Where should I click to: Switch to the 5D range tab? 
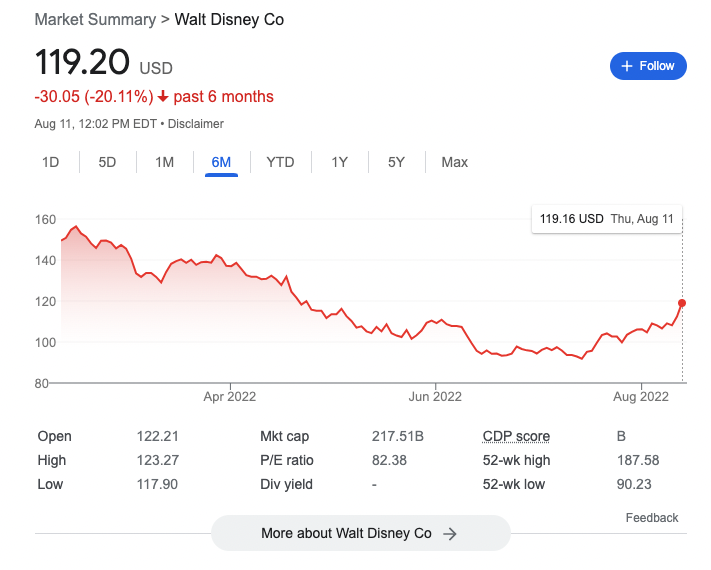click(107, 162)
